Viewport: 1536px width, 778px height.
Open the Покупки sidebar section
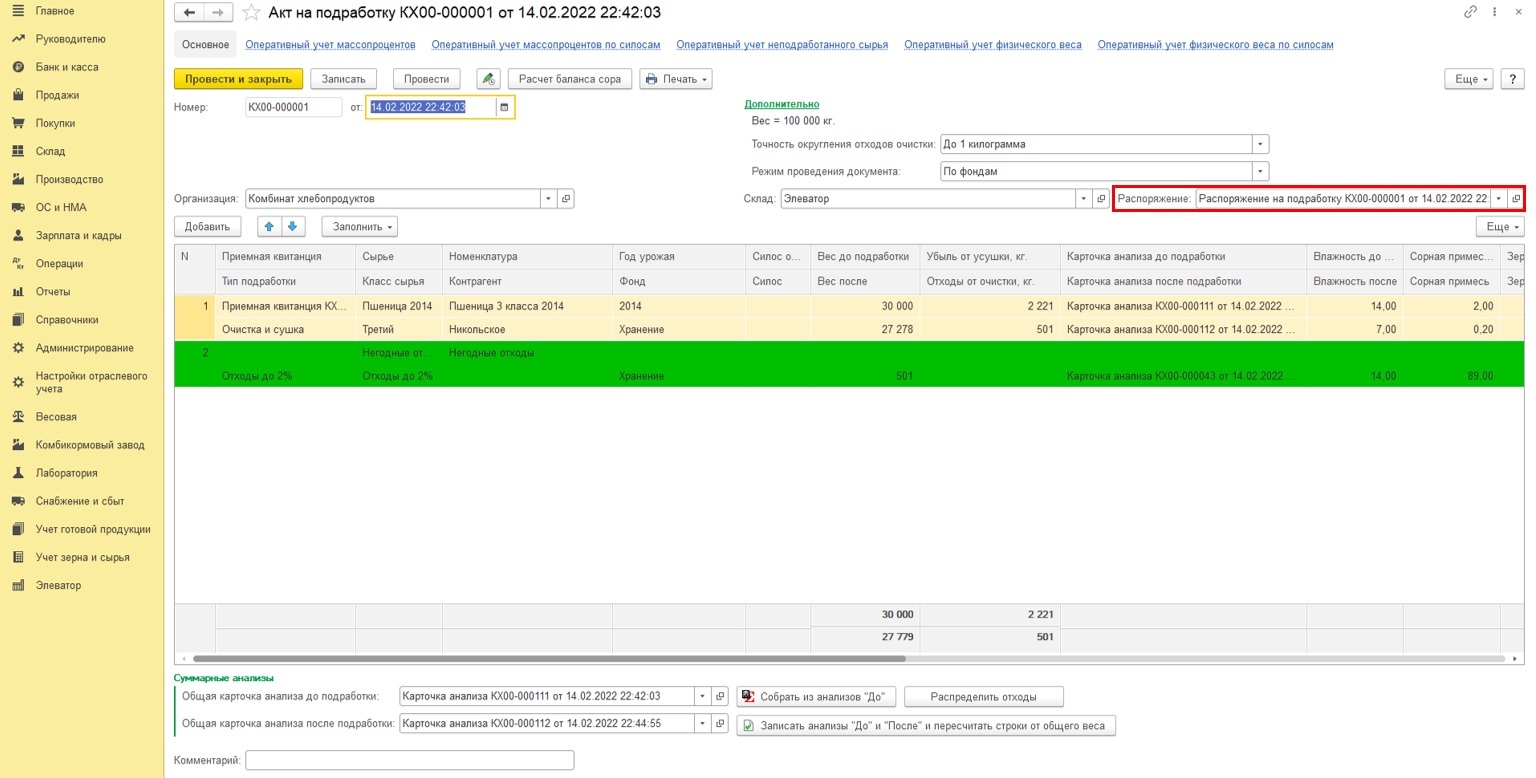point(56,123)
